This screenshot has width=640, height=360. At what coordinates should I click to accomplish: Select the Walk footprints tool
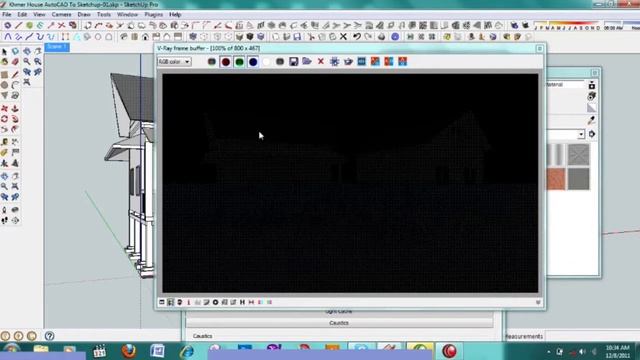click(4, 220)
